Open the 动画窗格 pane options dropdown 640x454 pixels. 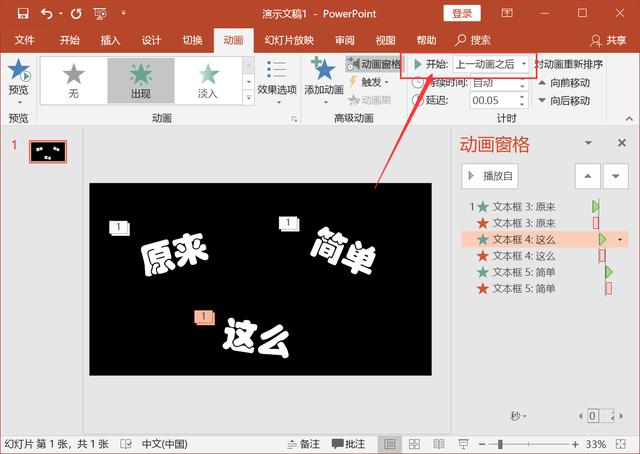588,143
